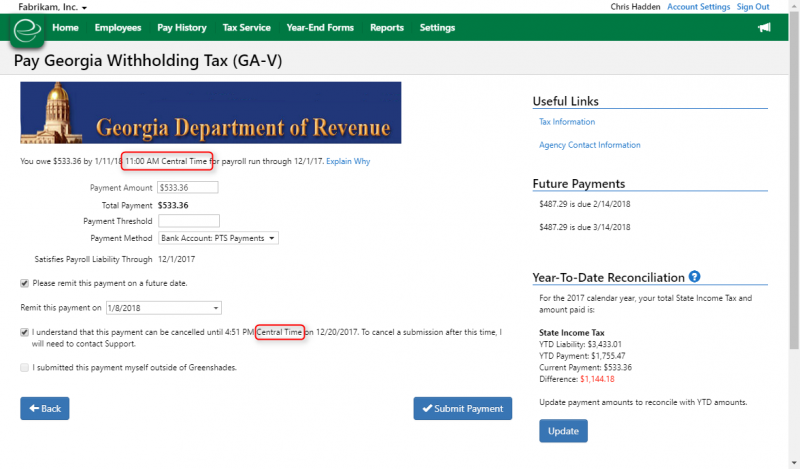Open the Explain Why link
800x469 pixels.
348,161
